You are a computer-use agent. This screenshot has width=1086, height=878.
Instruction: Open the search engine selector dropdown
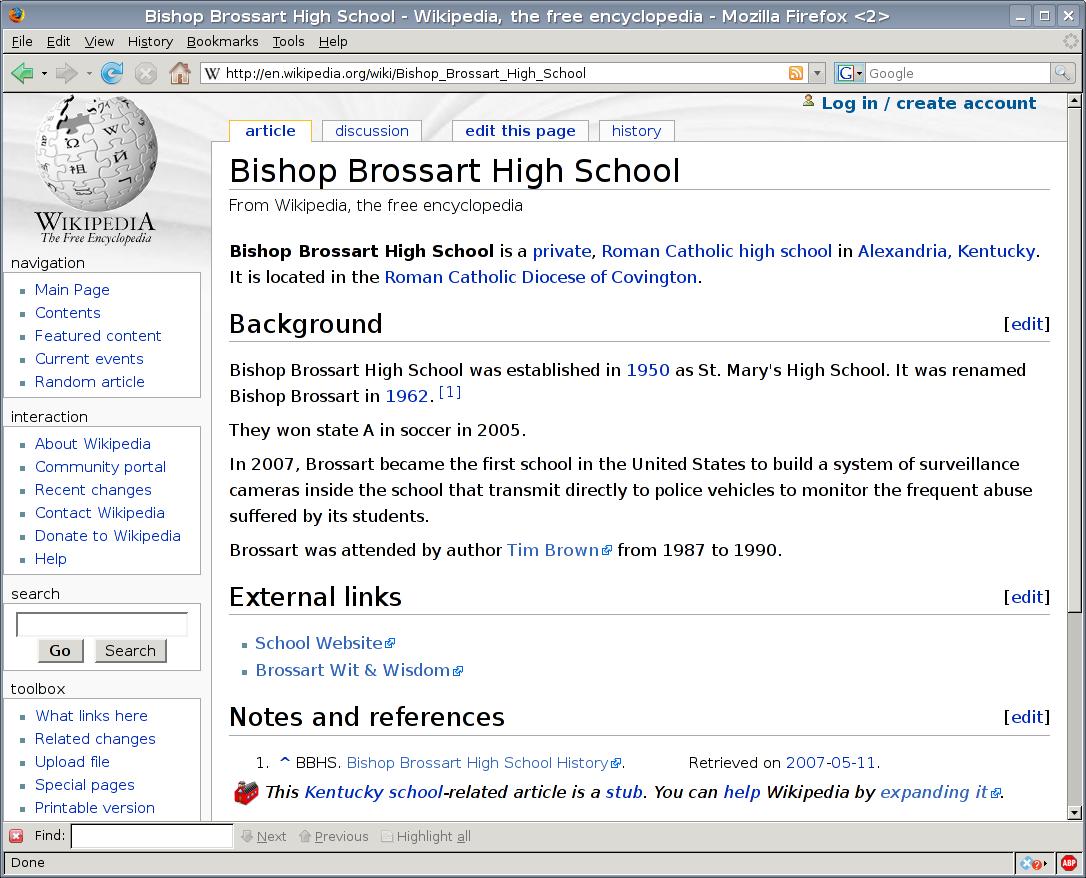point(850,73)
